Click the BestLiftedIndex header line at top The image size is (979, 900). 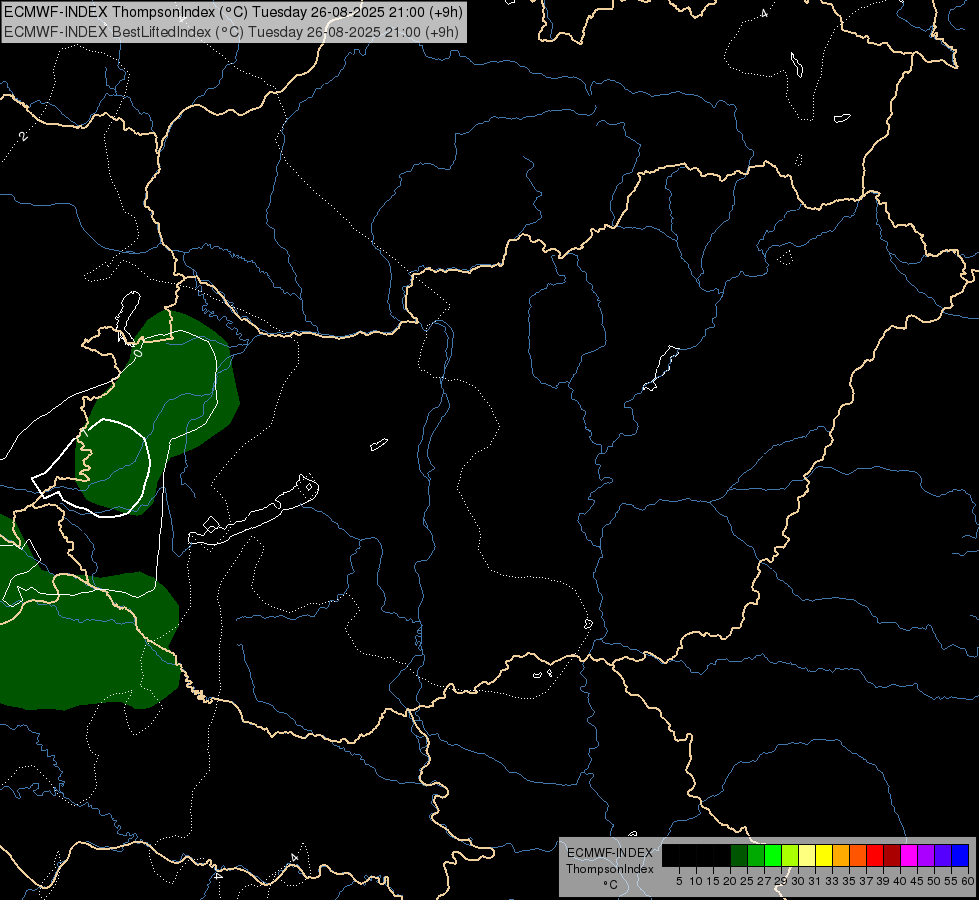[232, 32]
